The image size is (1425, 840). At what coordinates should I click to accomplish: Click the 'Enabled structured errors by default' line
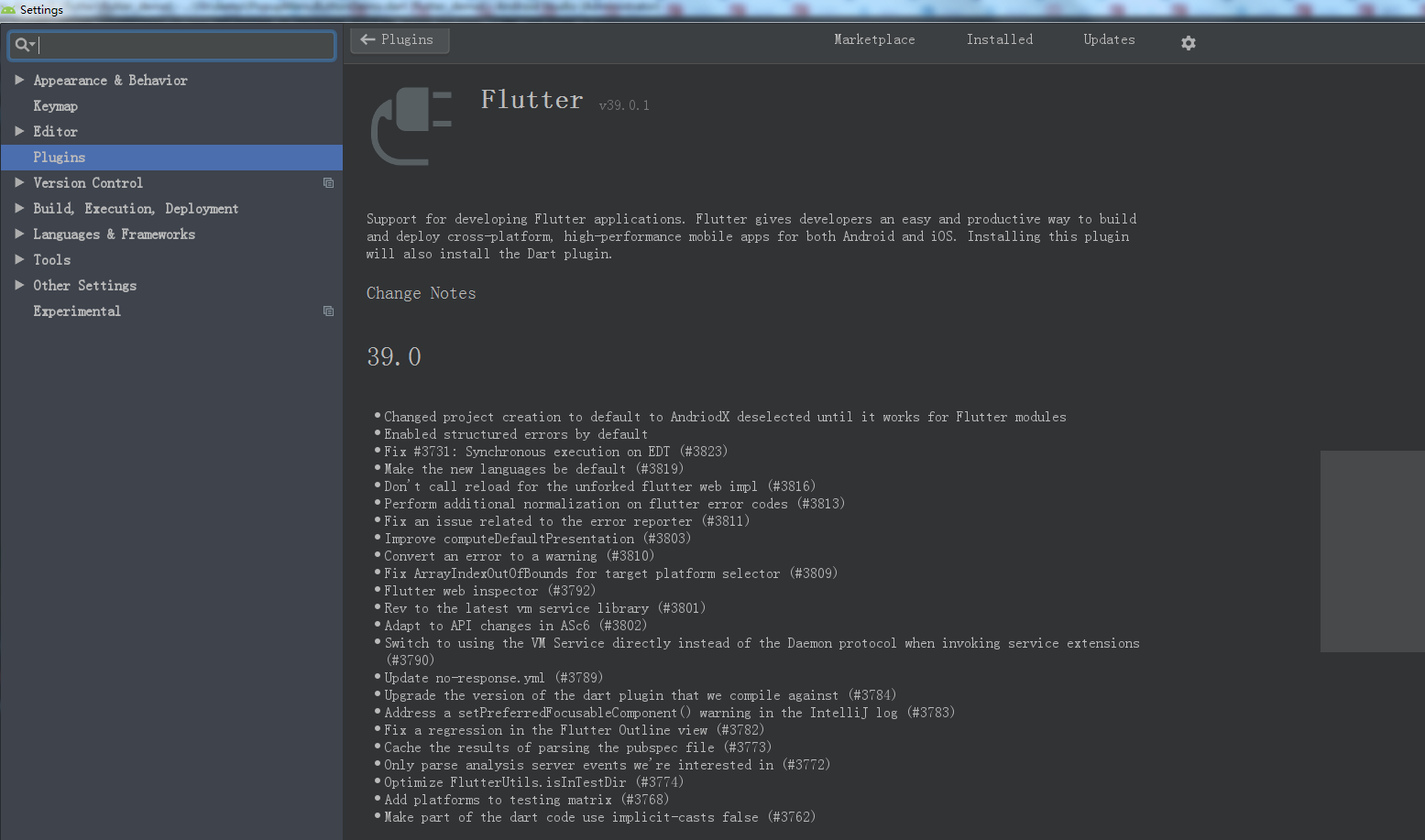point(516,434)
